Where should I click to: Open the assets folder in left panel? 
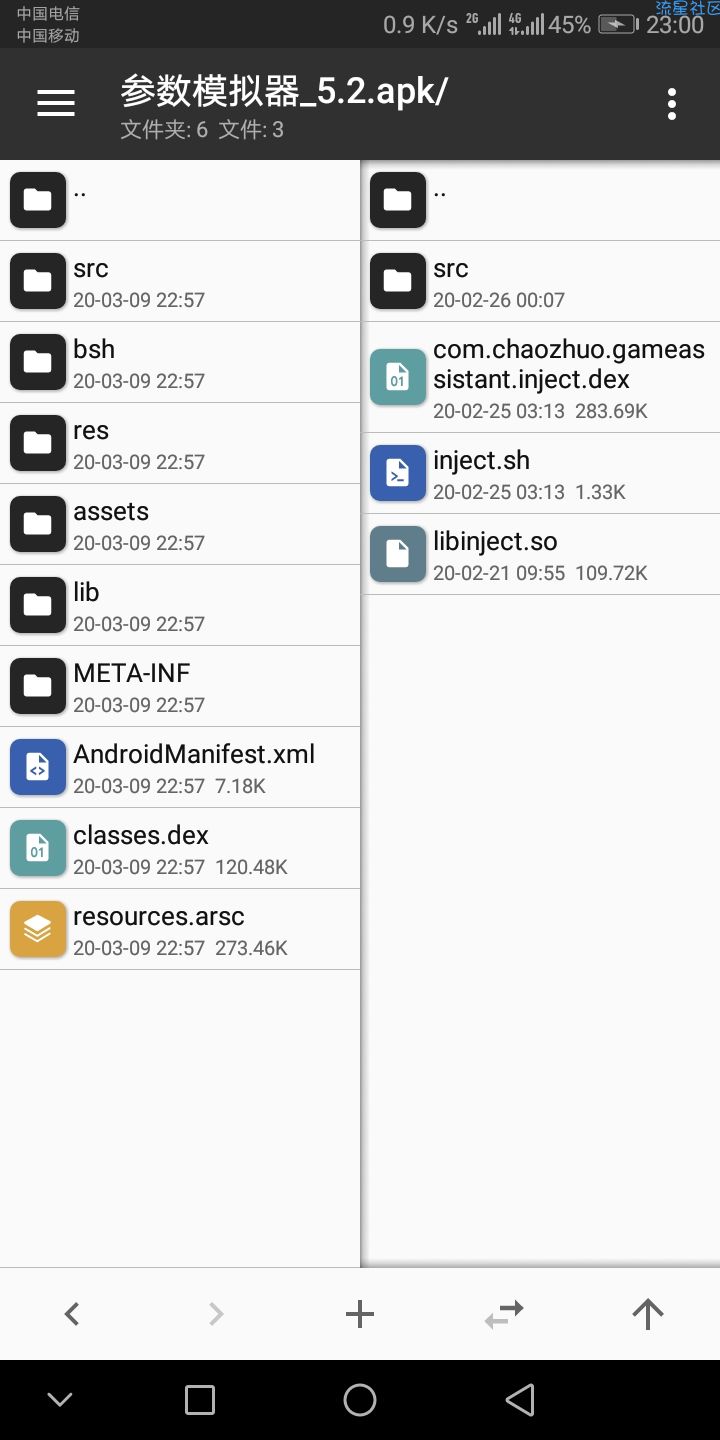pyautogui.click(x=180, y=524)
